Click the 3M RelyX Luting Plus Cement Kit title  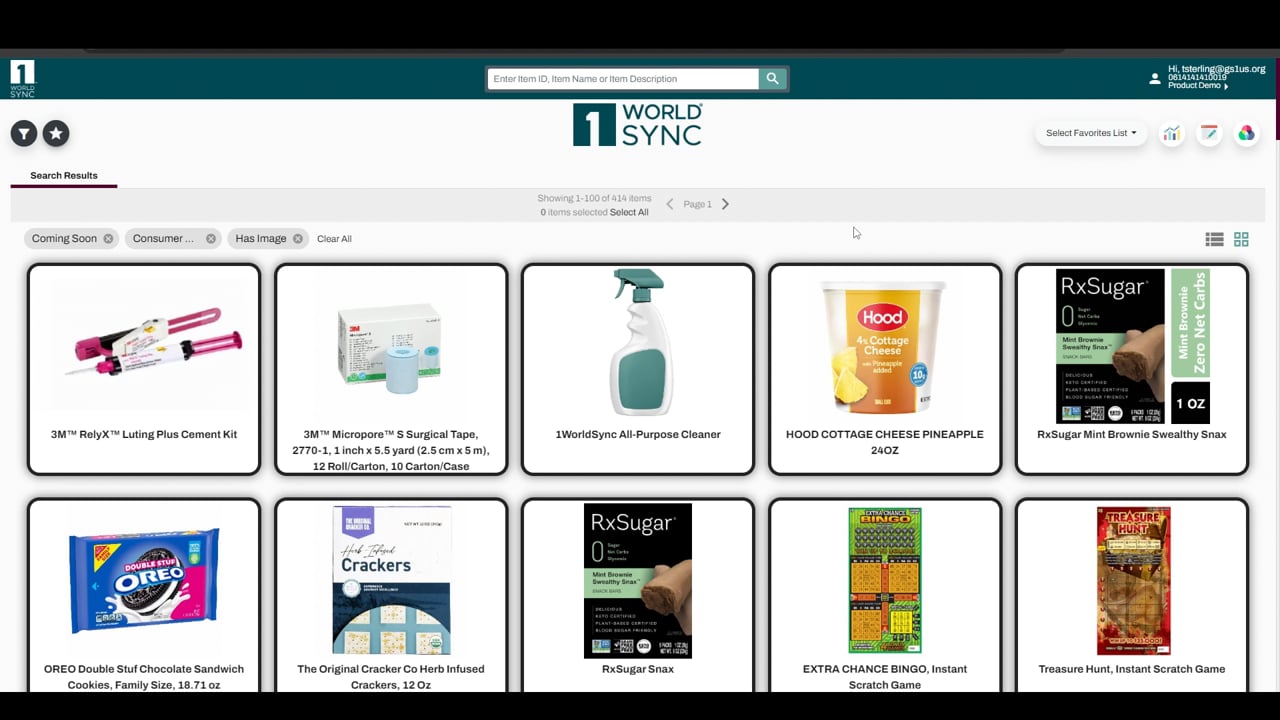[144, 435]
